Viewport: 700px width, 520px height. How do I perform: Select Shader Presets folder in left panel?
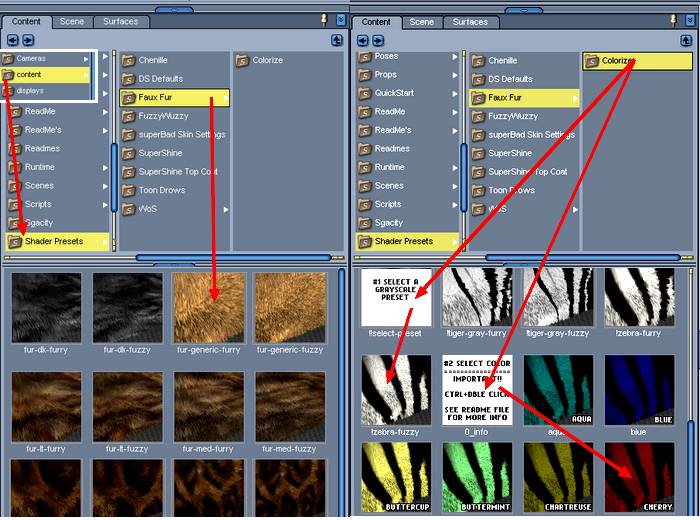[58, 241]
